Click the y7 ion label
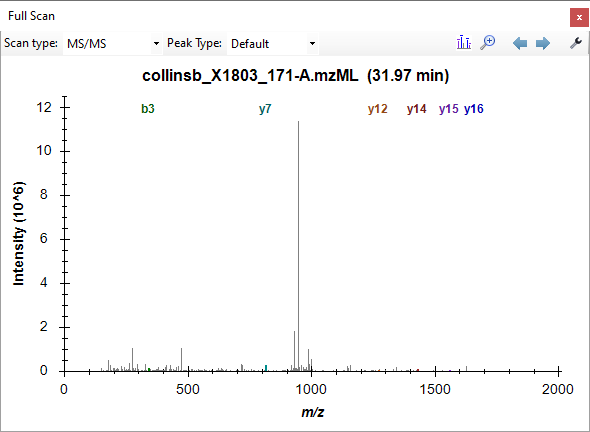590x432 pixels. 265,109
